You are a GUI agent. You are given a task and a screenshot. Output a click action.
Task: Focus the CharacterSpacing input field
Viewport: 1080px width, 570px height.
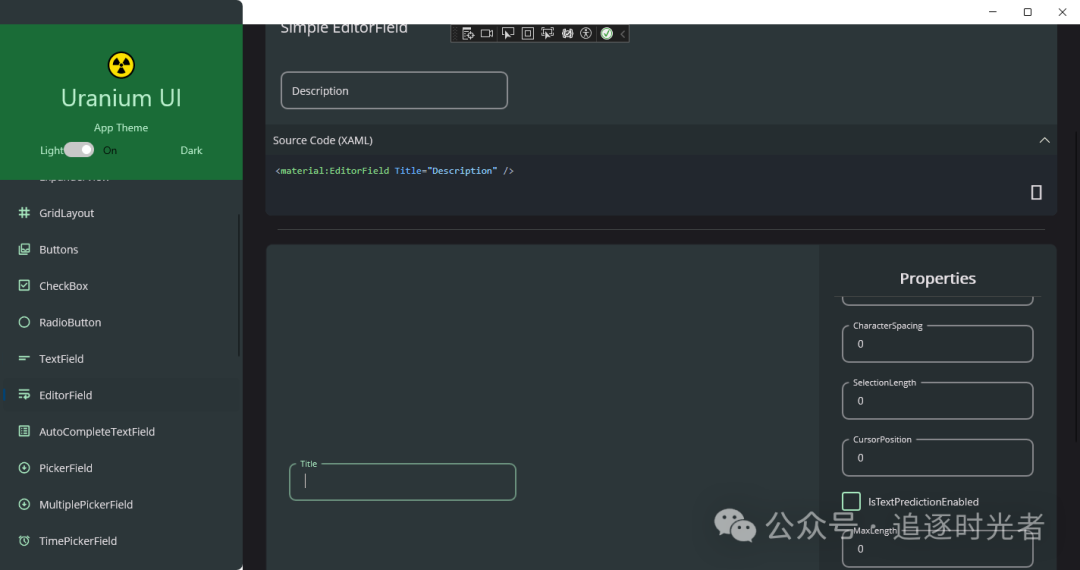click(x=937, y=344)
